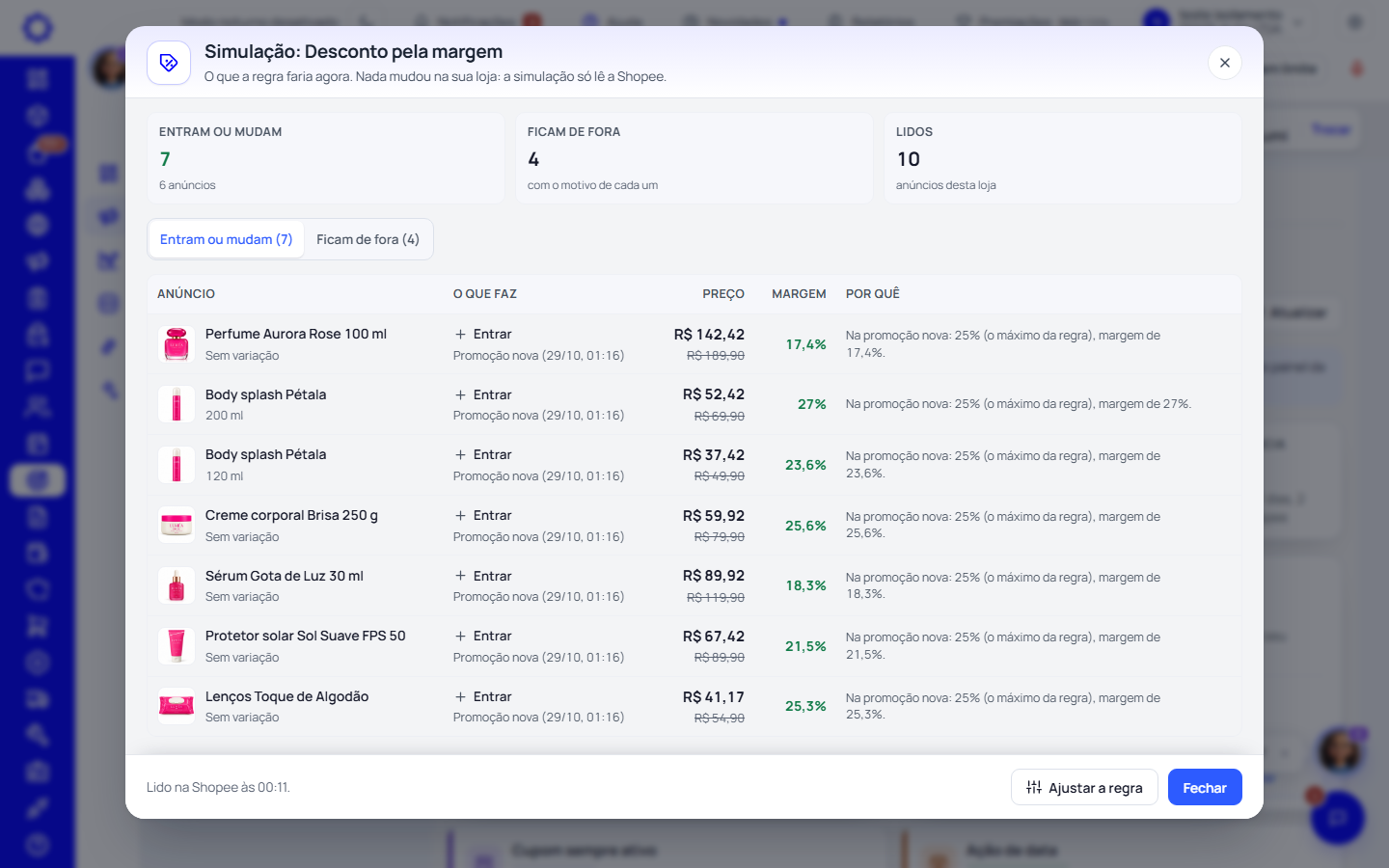Click the "O QUE FAZ" column header
This screenshot has width=1389, height=868.
point(485,294)
